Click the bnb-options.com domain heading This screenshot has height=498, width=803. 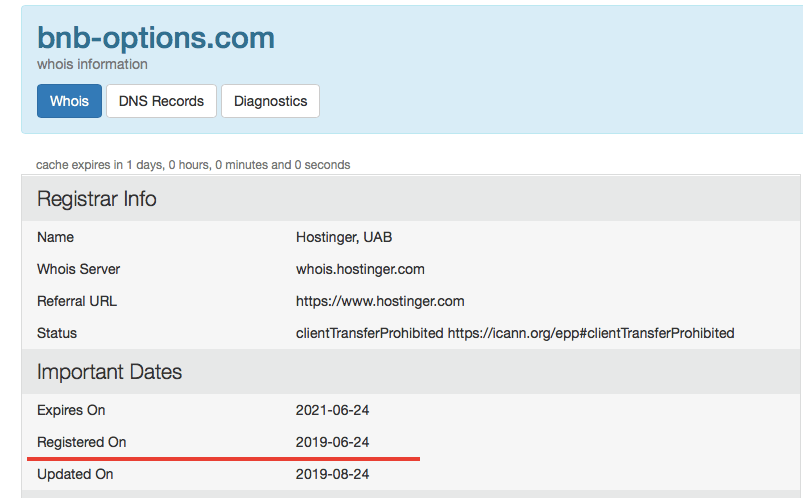click(x=155, y=38)
